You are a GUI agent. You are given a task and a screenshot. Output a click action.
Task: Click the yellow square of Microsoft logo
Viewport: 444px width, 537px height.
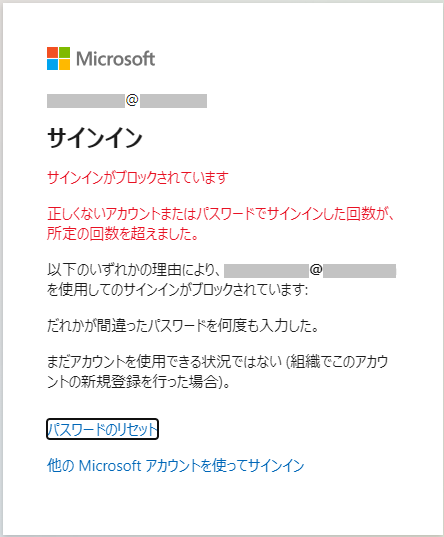coord(64,64)
